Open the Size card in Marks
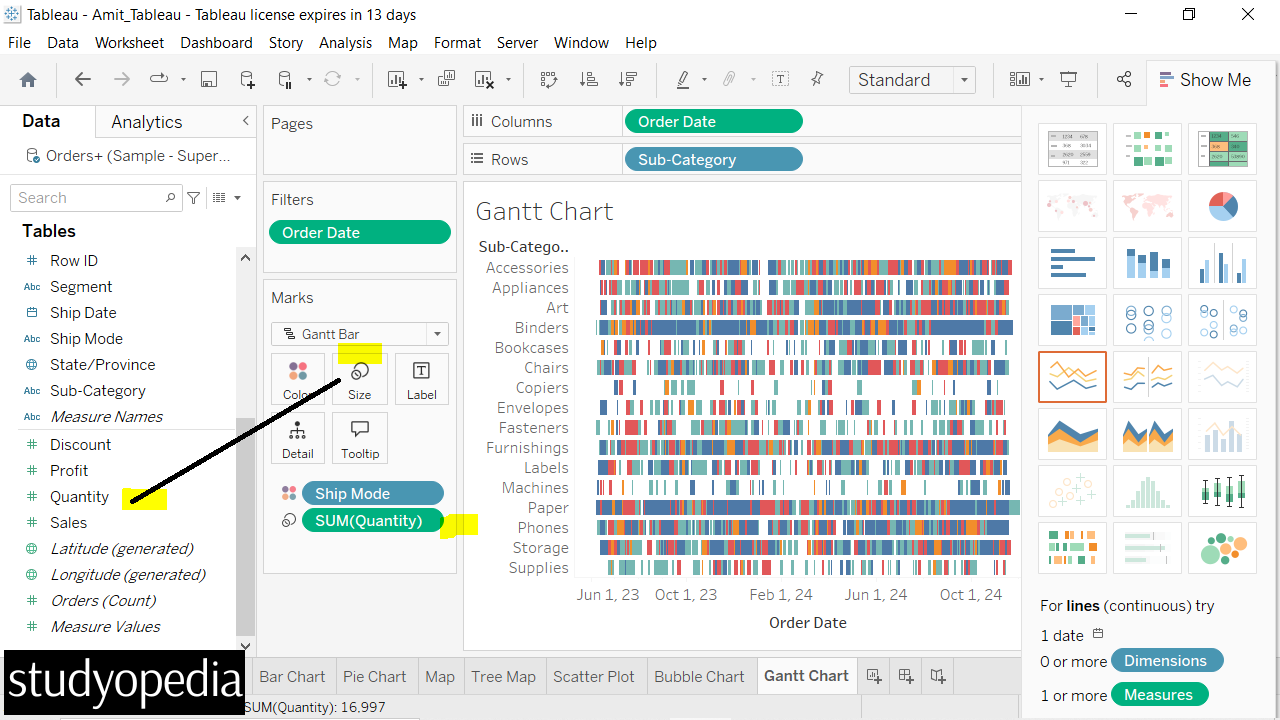Image resolution: width=1280 pixels, height=720 pixels. pyautogui.click(x=360, y=379)
